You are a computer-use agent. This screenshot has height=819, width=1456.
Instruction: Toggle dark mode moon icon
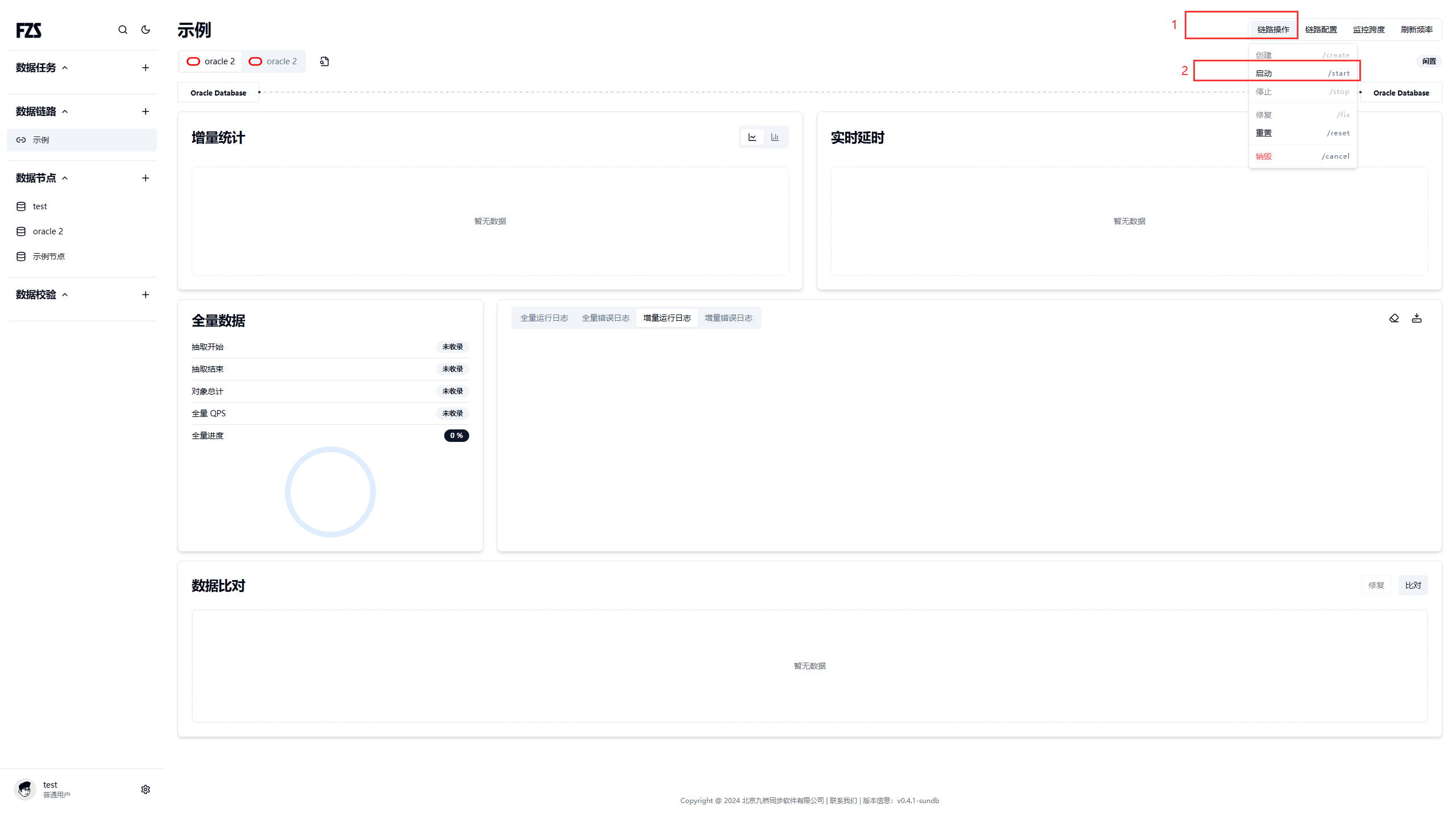(146, 30)
